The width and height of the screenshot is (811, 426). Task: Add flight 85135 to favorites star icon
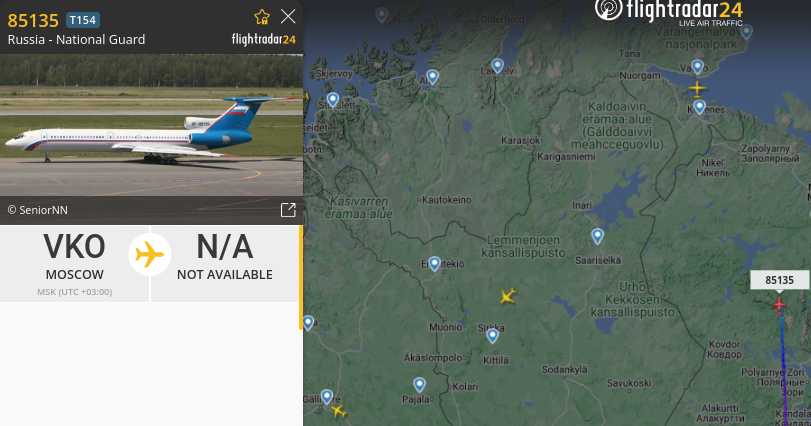262,17
